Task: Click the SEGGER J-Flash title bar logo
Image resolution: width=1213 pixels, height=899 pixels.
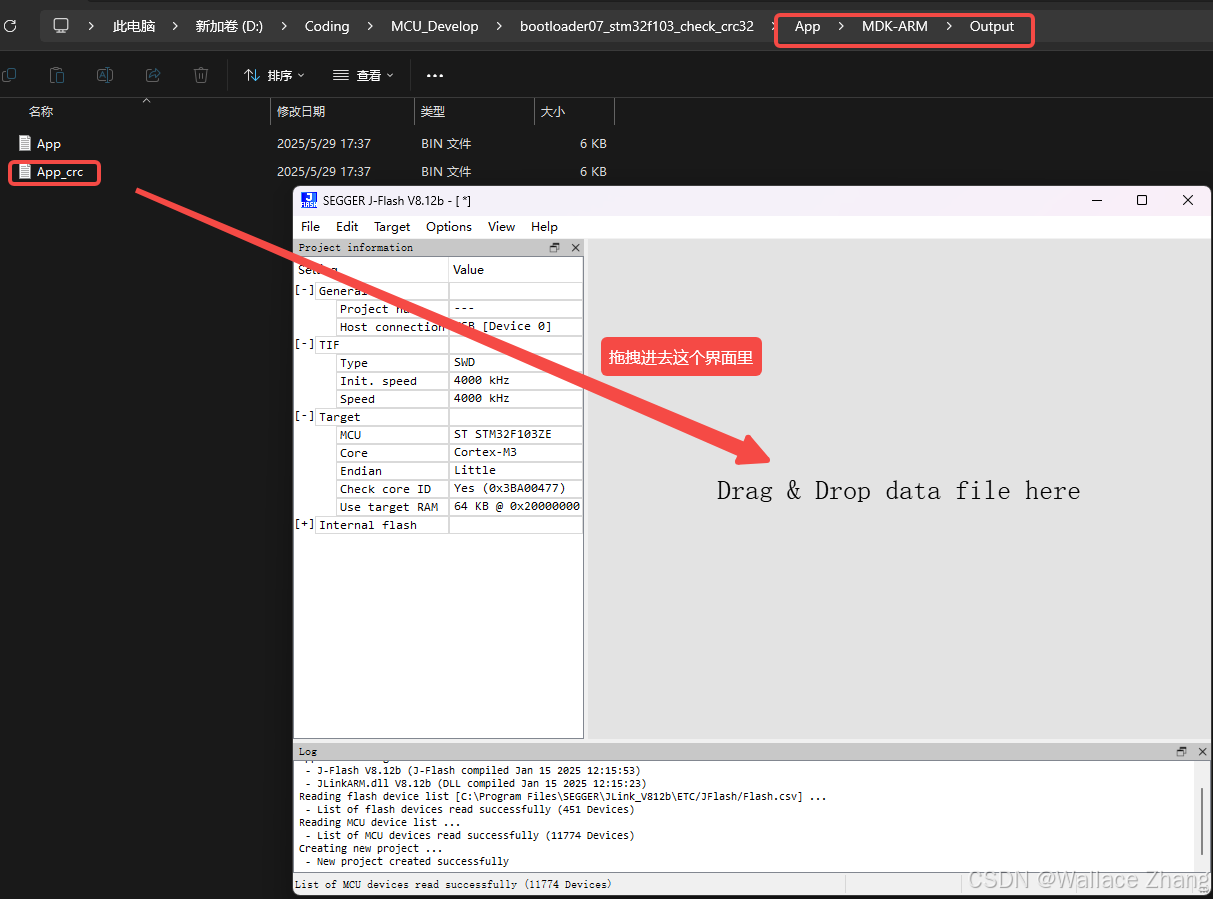Action: (309, 200)
